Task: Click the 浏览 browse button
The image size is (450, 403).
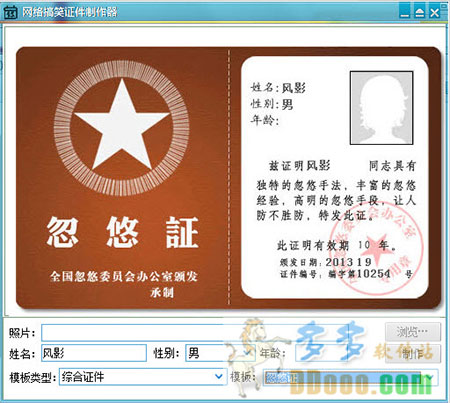Action: point(413,332)
